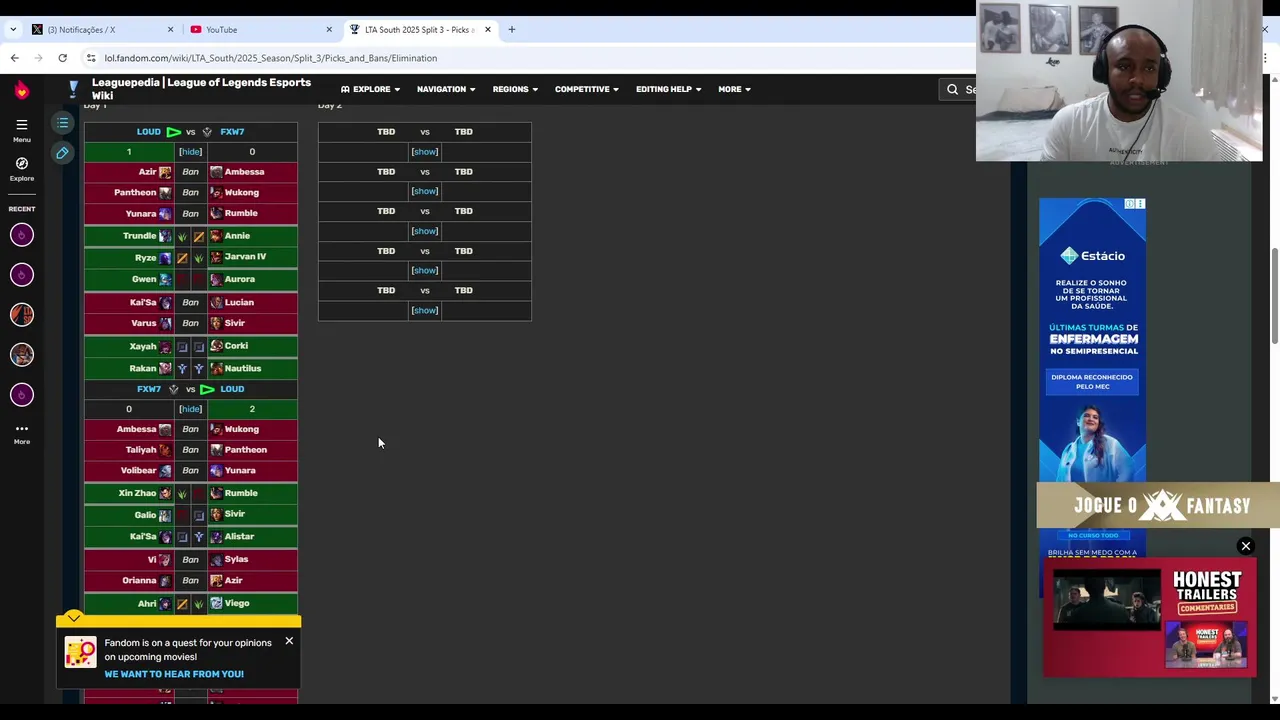Viewport: 1280px width, 720px height.
Task: Open the LOUD team link in second match
Action: (x=232, y=389)
